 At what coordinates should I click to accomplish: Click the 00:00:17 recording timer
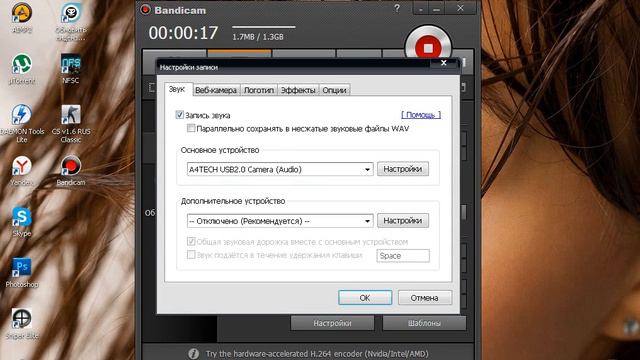coord(183,33)
